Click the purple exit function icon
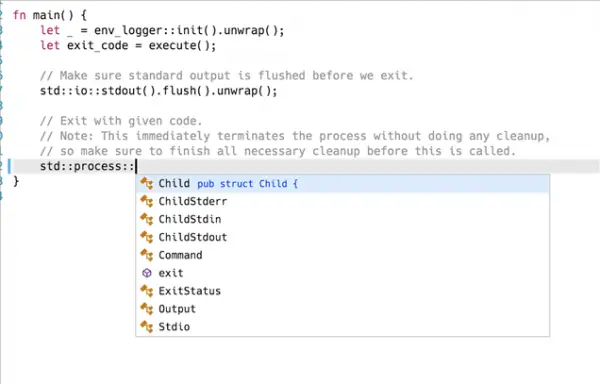The width and height of the screenshot is (600, 384). coord(147,273)
